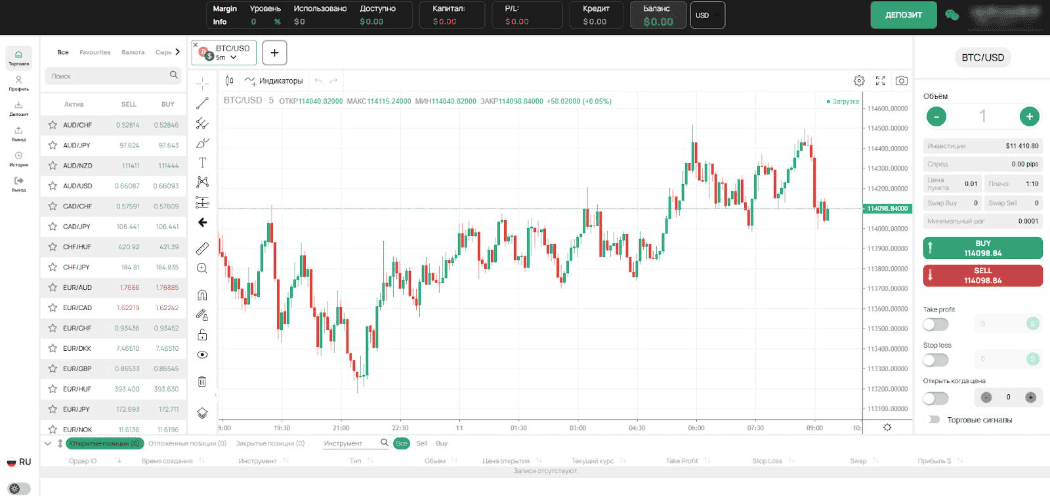
Task: Select the trend line drawing tool
Action: pos(203,103)
